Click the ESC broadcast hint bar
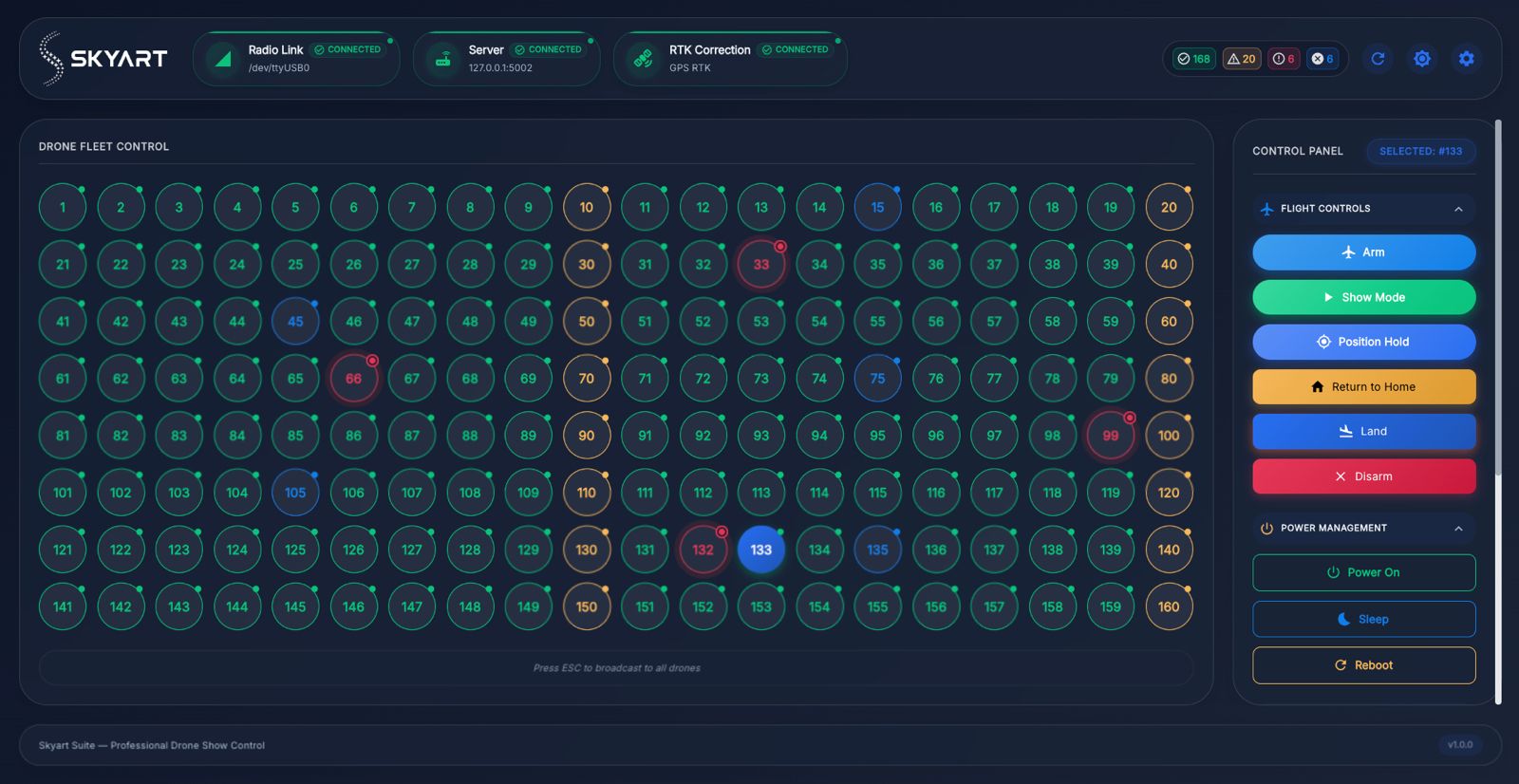This screenshot has width=1519, height=784. coord(616,668)
